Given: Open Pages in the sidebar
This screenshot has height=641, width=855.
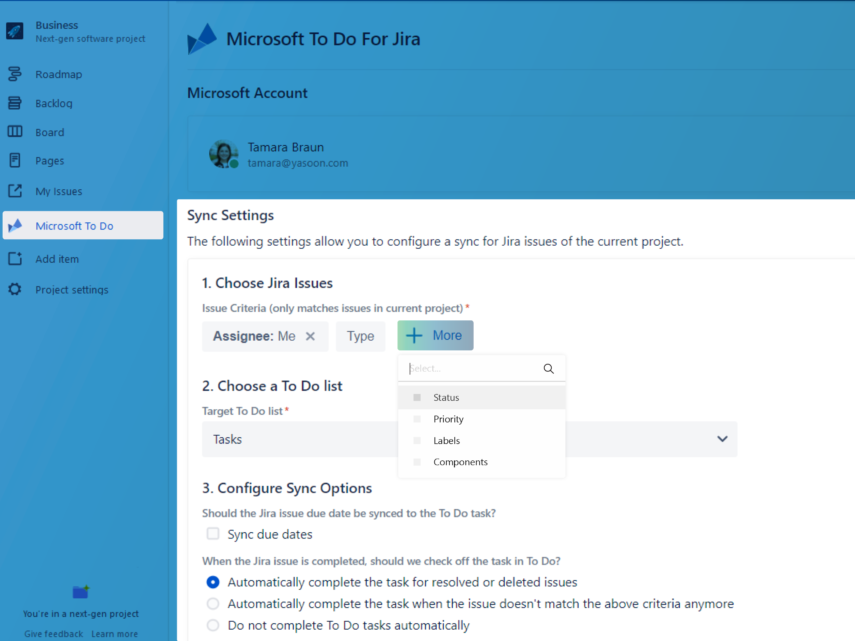Looking at the screenshot, I should click(50, 161).
